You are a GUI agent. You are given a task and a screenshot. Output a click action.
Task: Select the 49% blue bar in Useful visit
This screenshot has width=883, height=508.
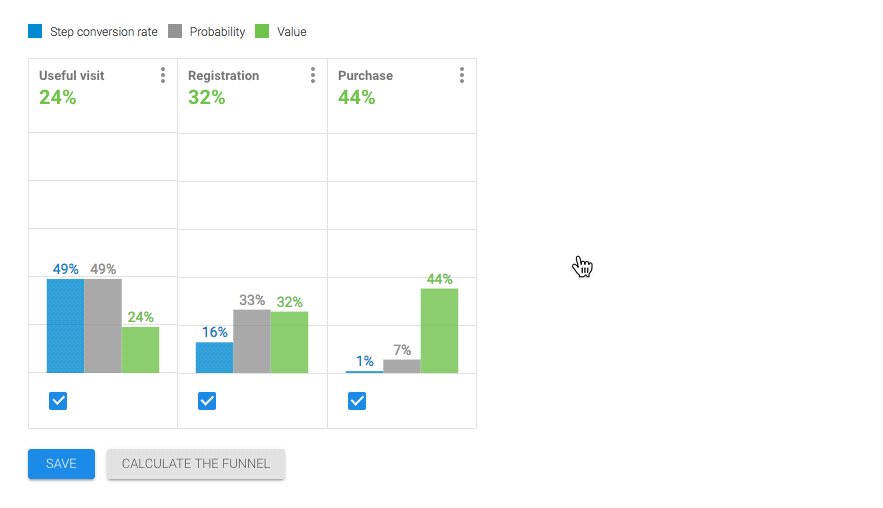(x=65, y=326)
